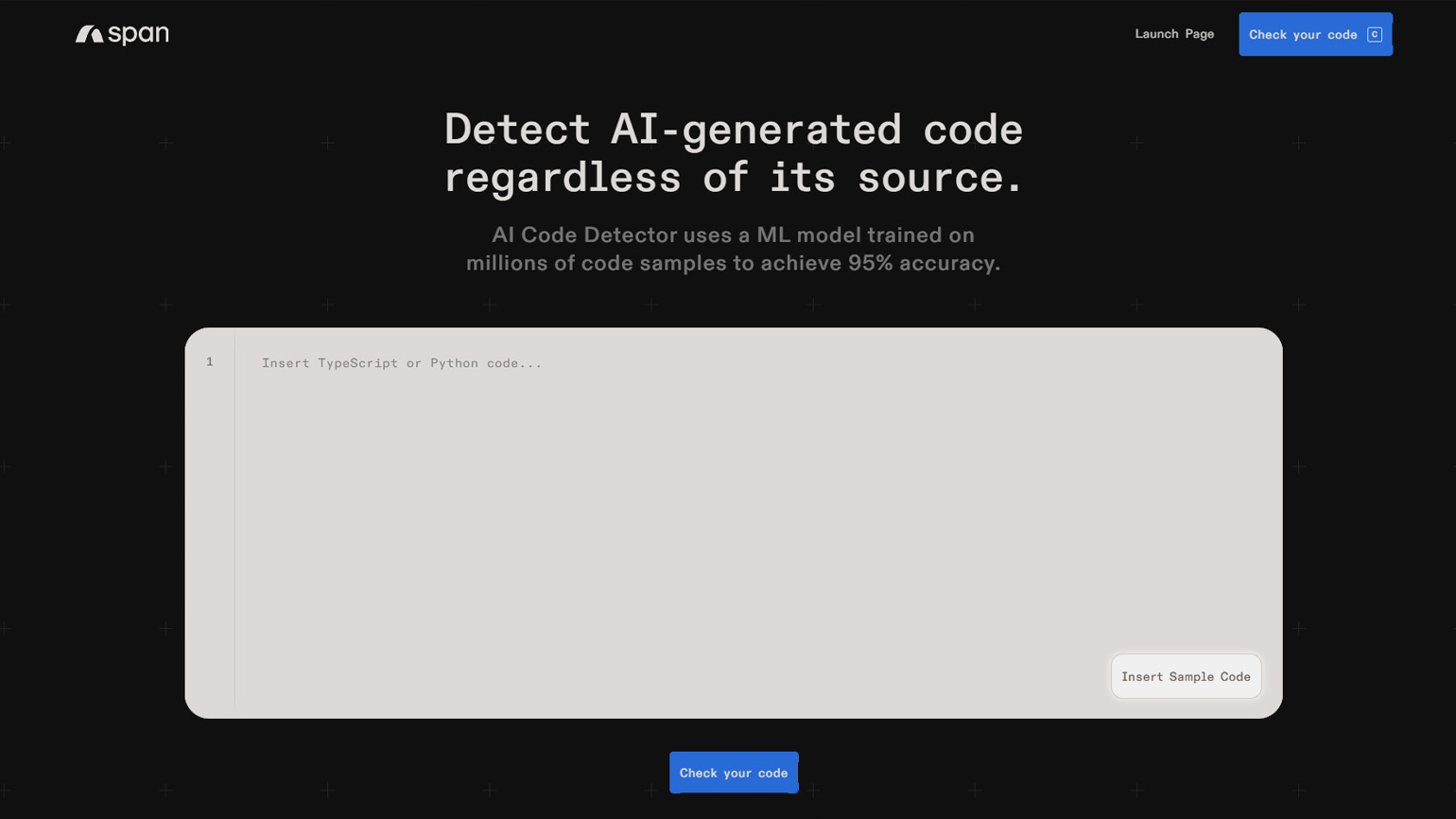Click the 'AI-generated' word in the headline
This screenshot has height=819, width=1456.
[755, 130]
